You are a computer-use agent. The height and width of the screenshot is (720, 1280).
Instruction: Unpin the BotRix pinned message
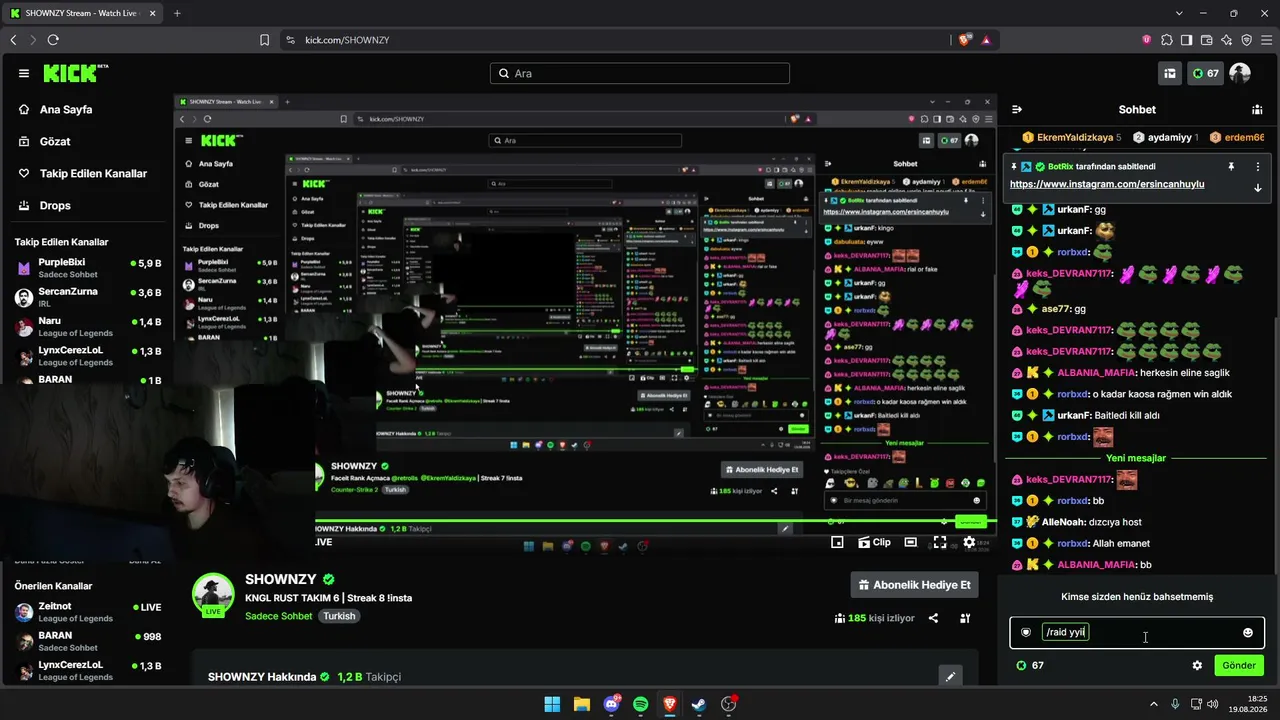pos(1231,166)
